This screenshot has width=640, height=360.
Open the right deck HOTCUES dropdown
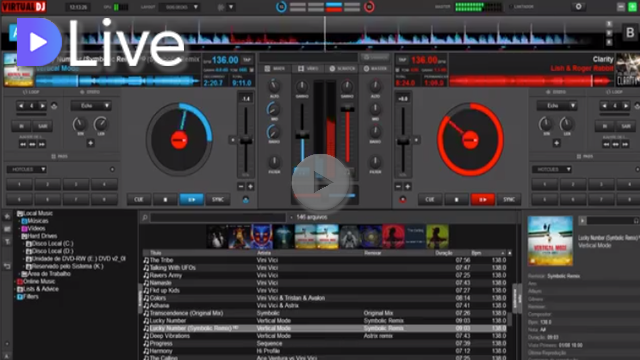[552, 169]
